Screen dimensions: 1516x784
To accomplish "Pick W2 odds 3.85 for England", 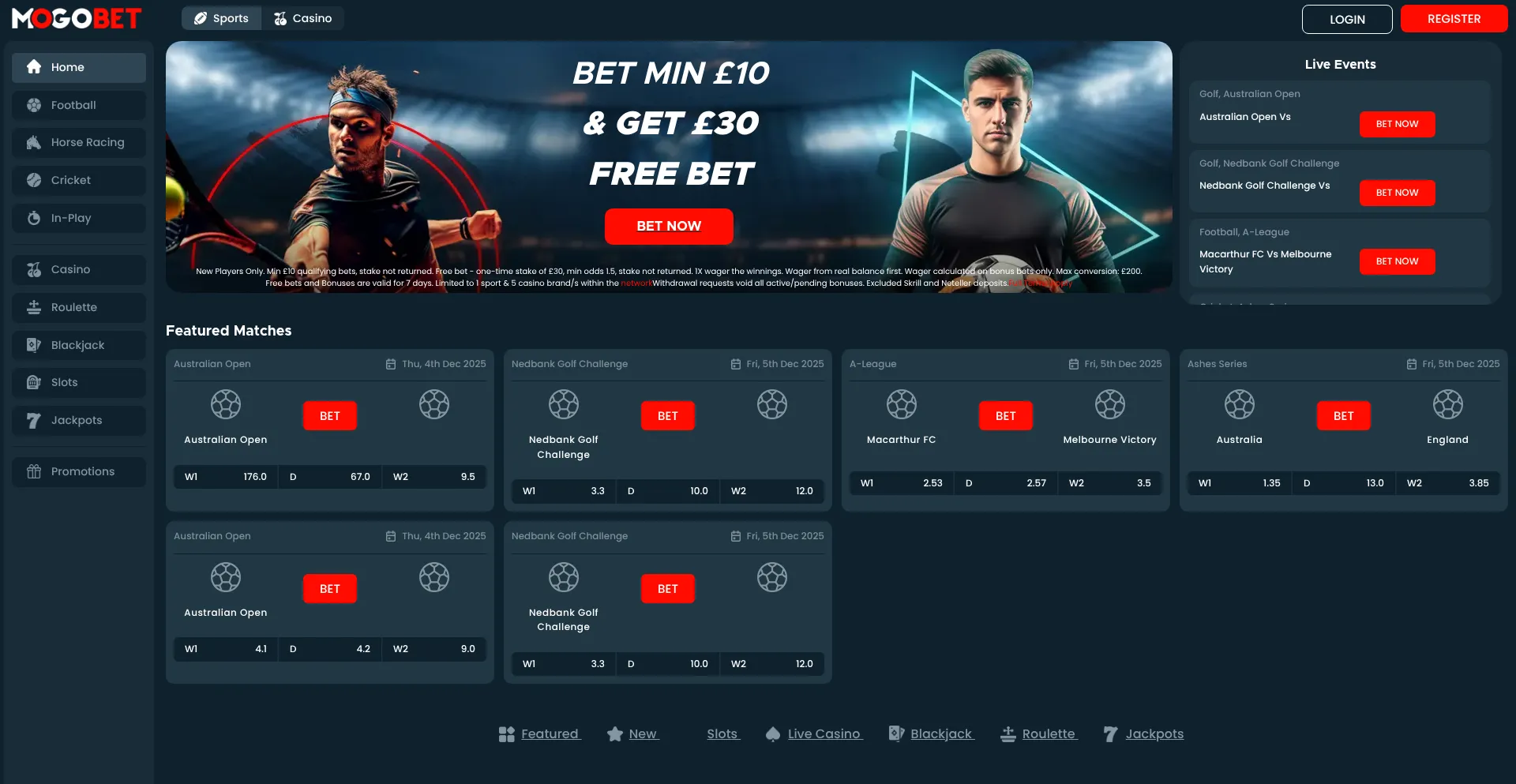I will (1448, 483).
